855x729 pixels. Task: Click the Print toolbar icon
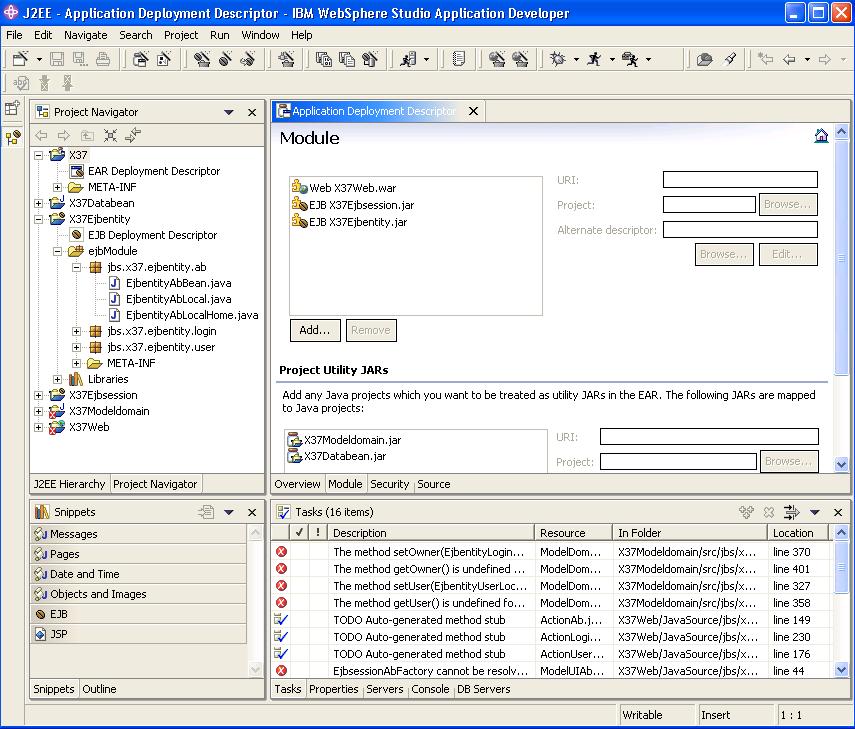pyautogui.click(x=103, y=59)
